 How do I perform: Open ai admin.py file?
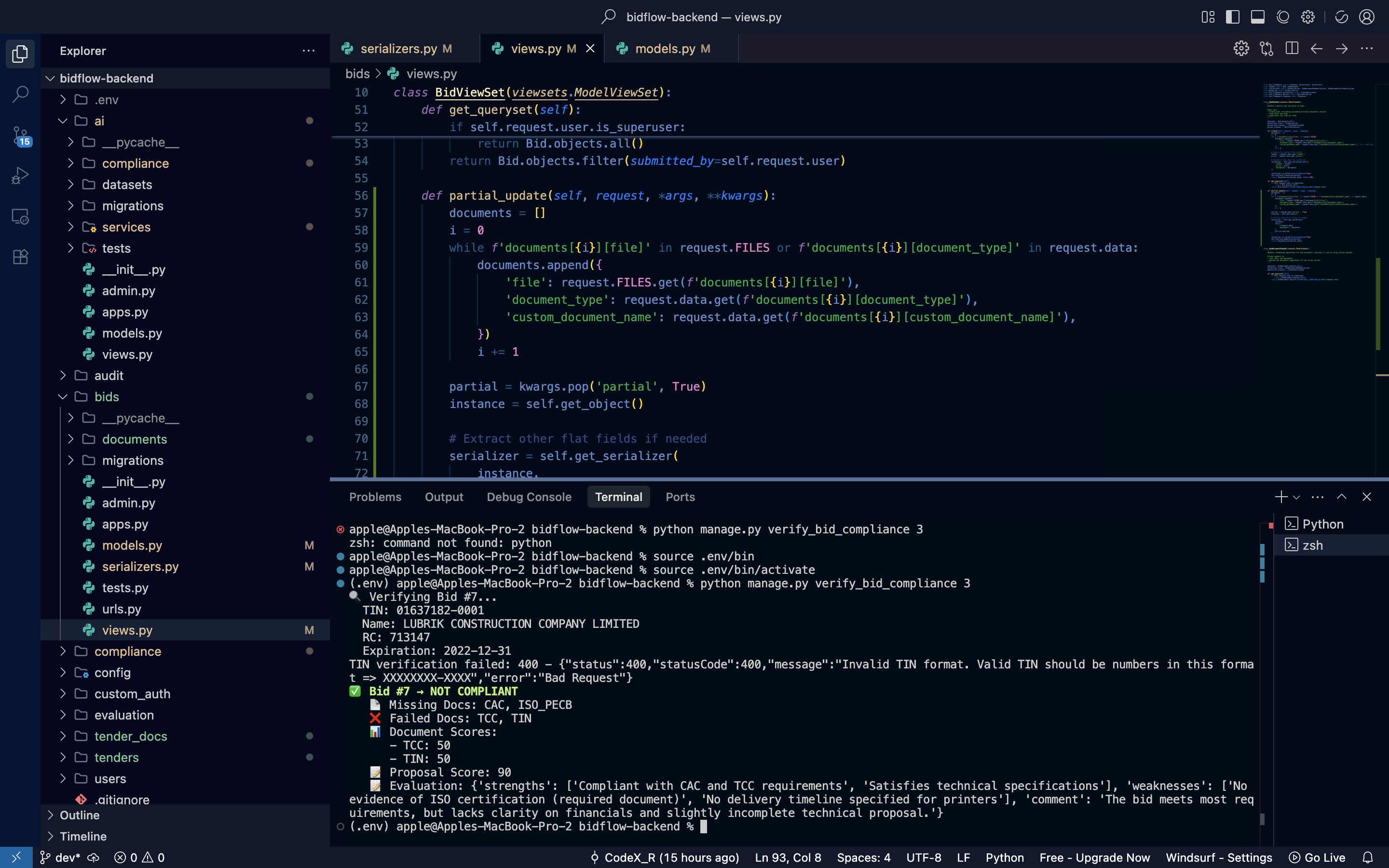coord(185,290)
